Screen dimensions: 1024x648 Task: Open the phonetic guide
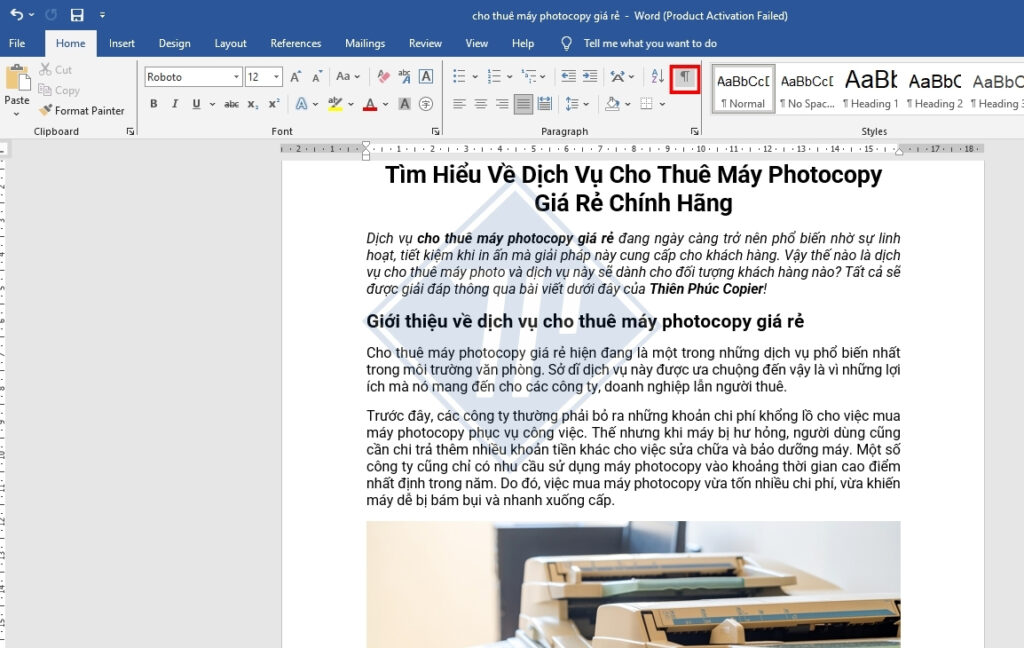[x=404, y=76]
